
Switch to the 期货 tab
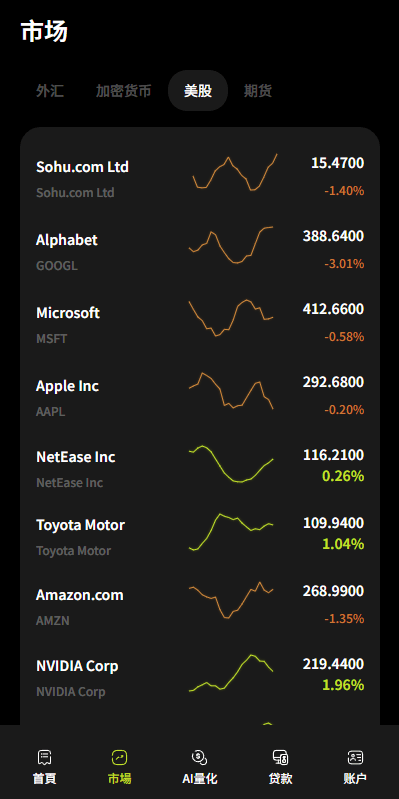258,91
